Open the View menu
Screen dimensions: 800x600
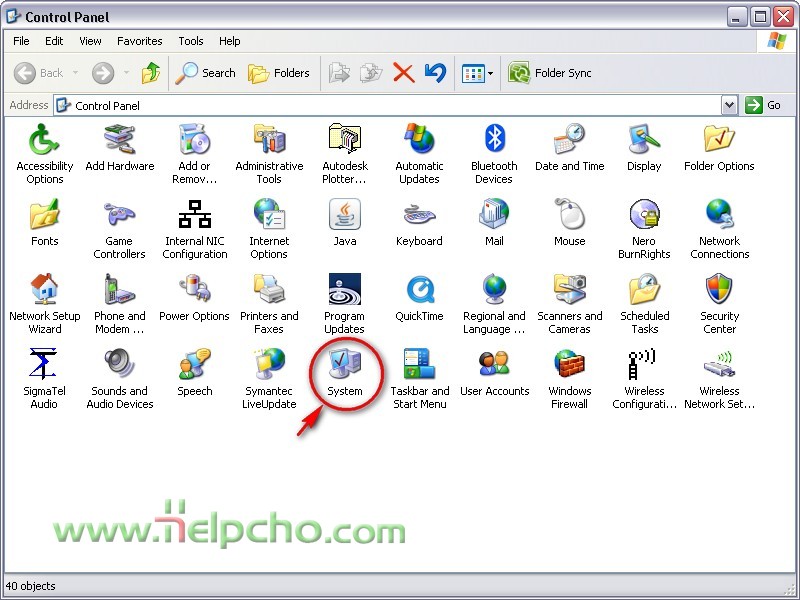click(x=90, y=41)
